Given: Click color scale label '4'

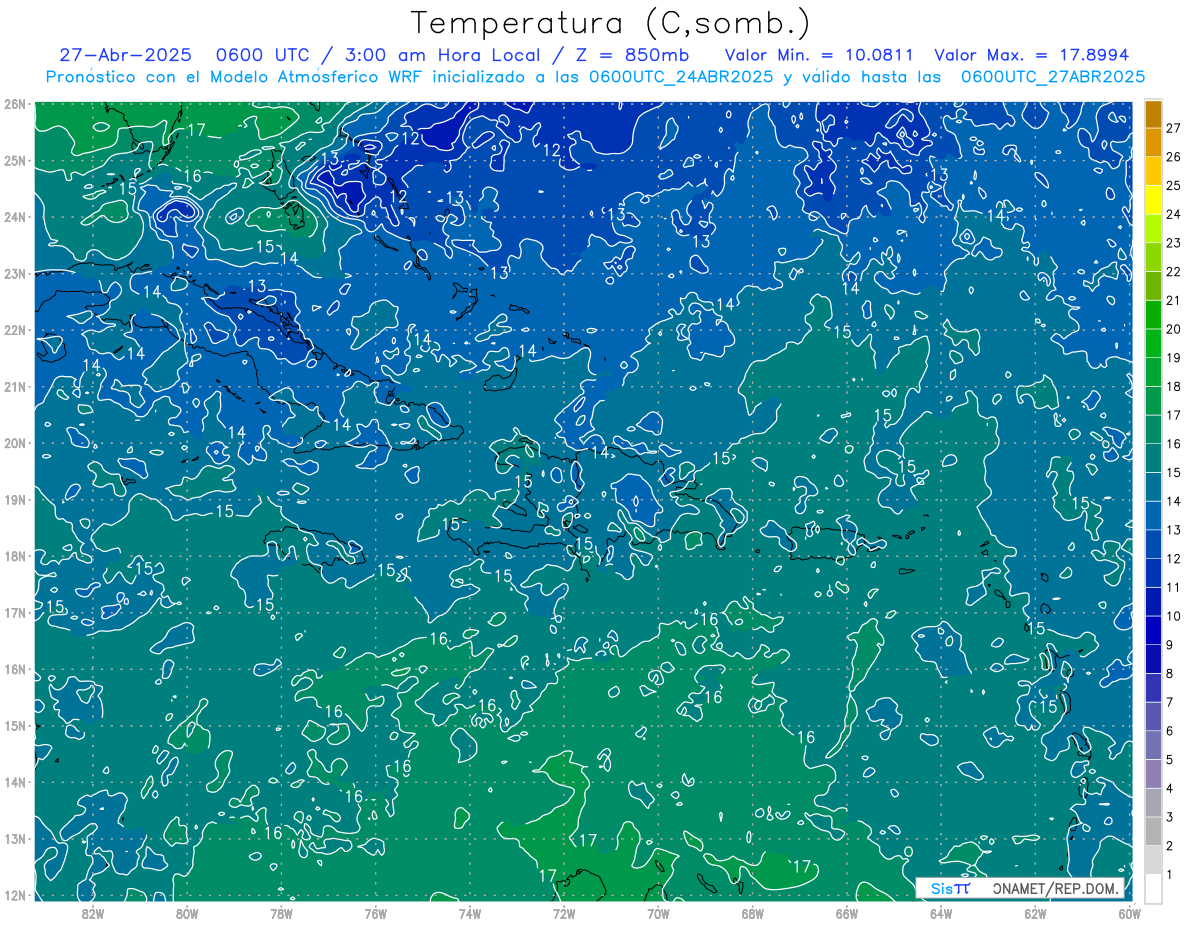Looking at the screenshot, I should coord(1170,788).
